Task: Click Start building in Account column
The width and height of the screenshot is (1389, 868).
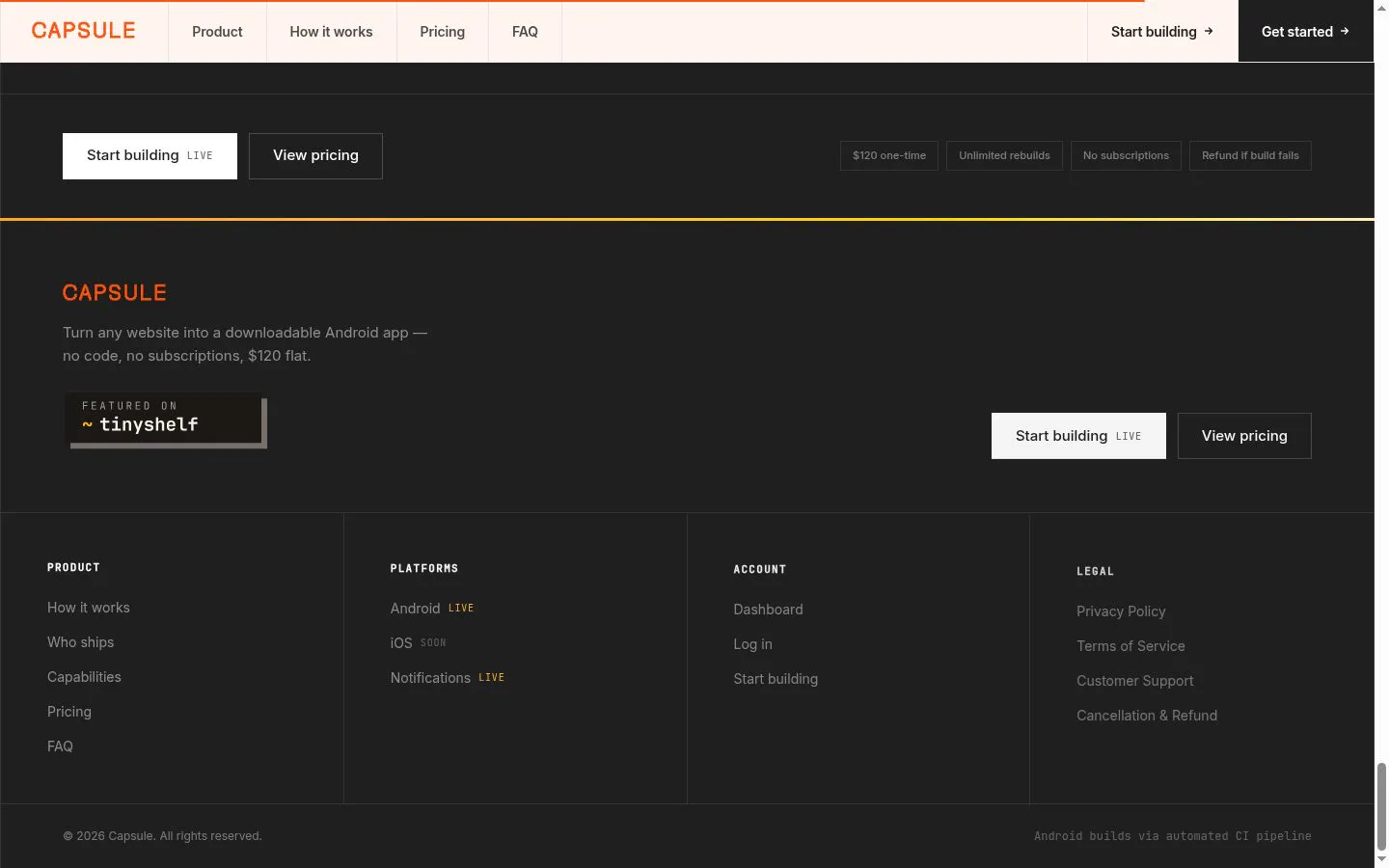Action: point(776,679)
